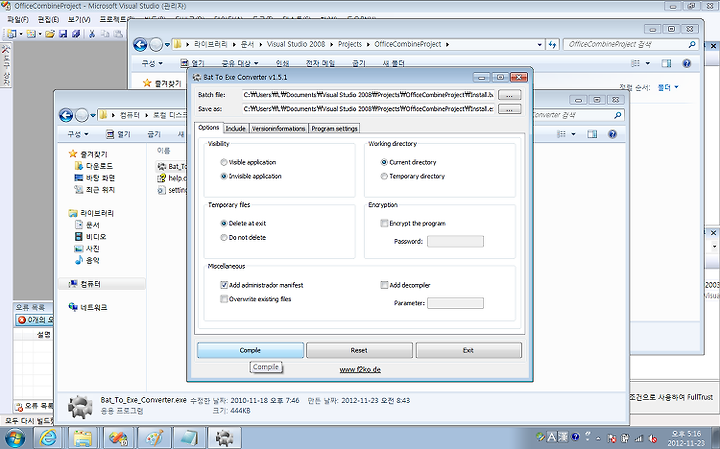Toggle preview pane icon in front explorer window
This screenshot has width=720, height=449.
pyautogui.click(x=592, y=134)
